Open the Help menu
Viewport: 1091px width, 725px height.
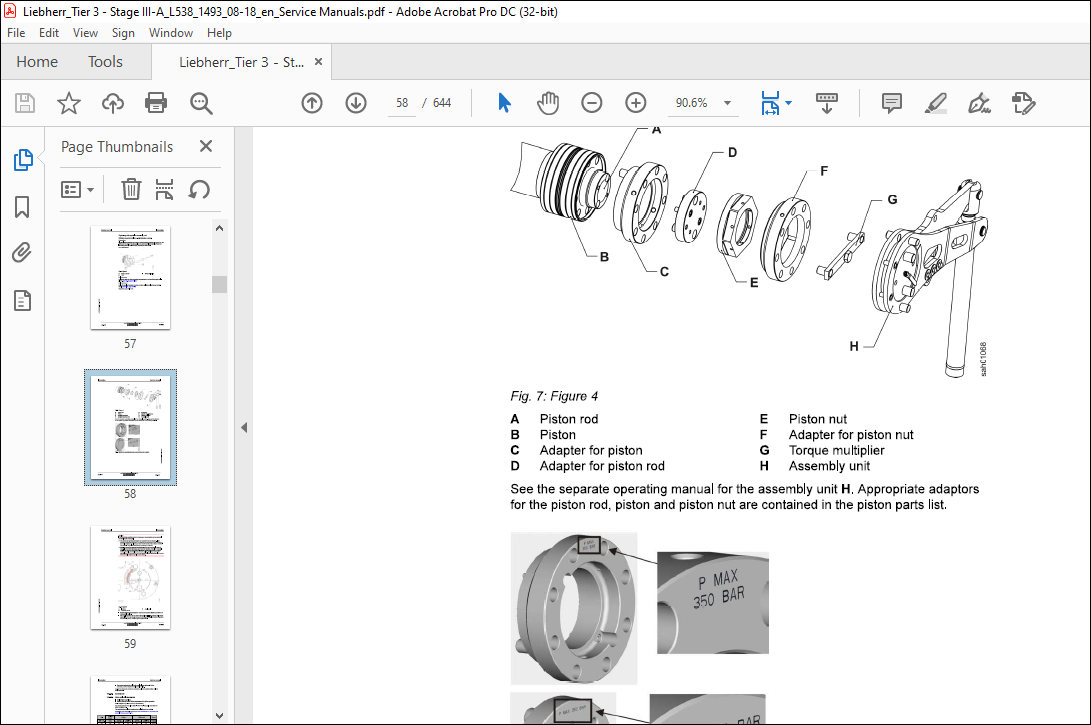219,33
